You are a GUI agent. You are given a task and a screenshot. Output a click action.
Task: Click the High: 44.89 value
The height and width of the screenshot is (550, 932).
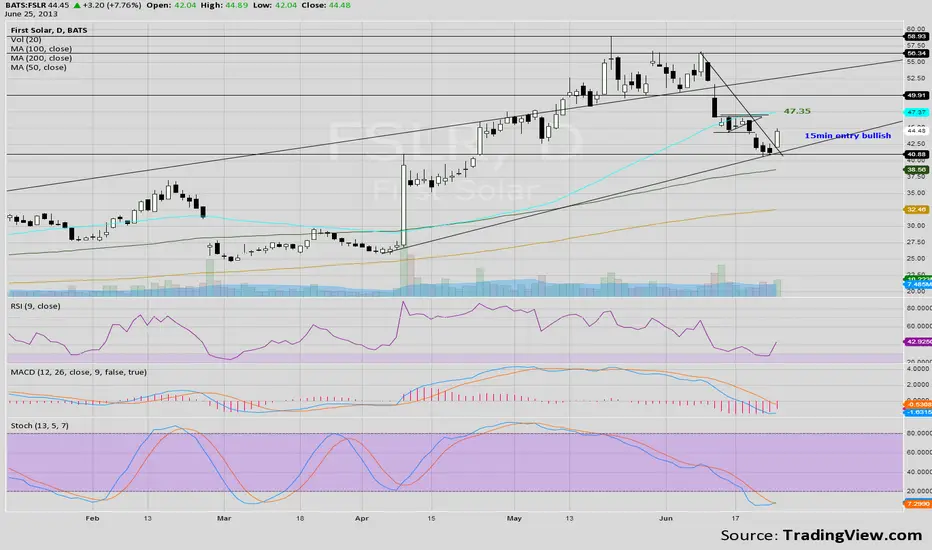pos(223,5)
